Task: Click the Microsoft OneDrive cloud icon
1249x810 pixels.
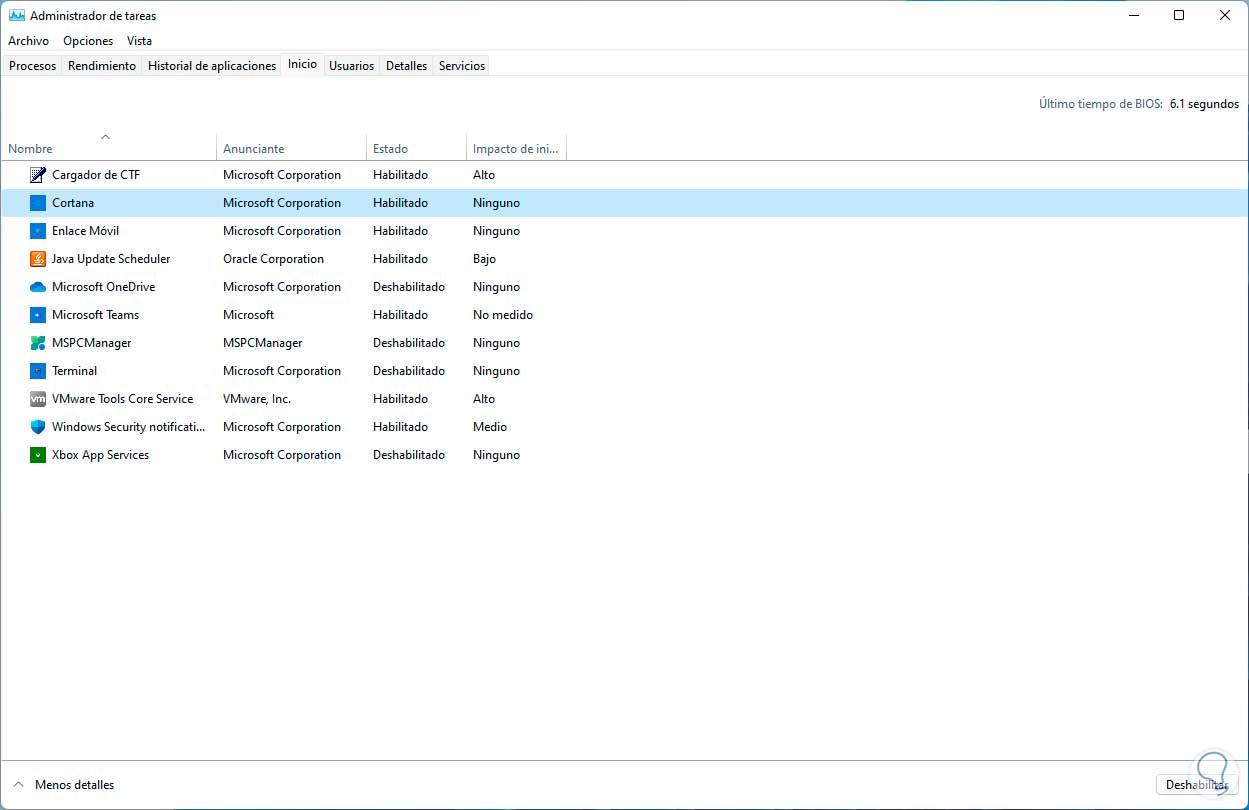Action: [x=38, y=287]
